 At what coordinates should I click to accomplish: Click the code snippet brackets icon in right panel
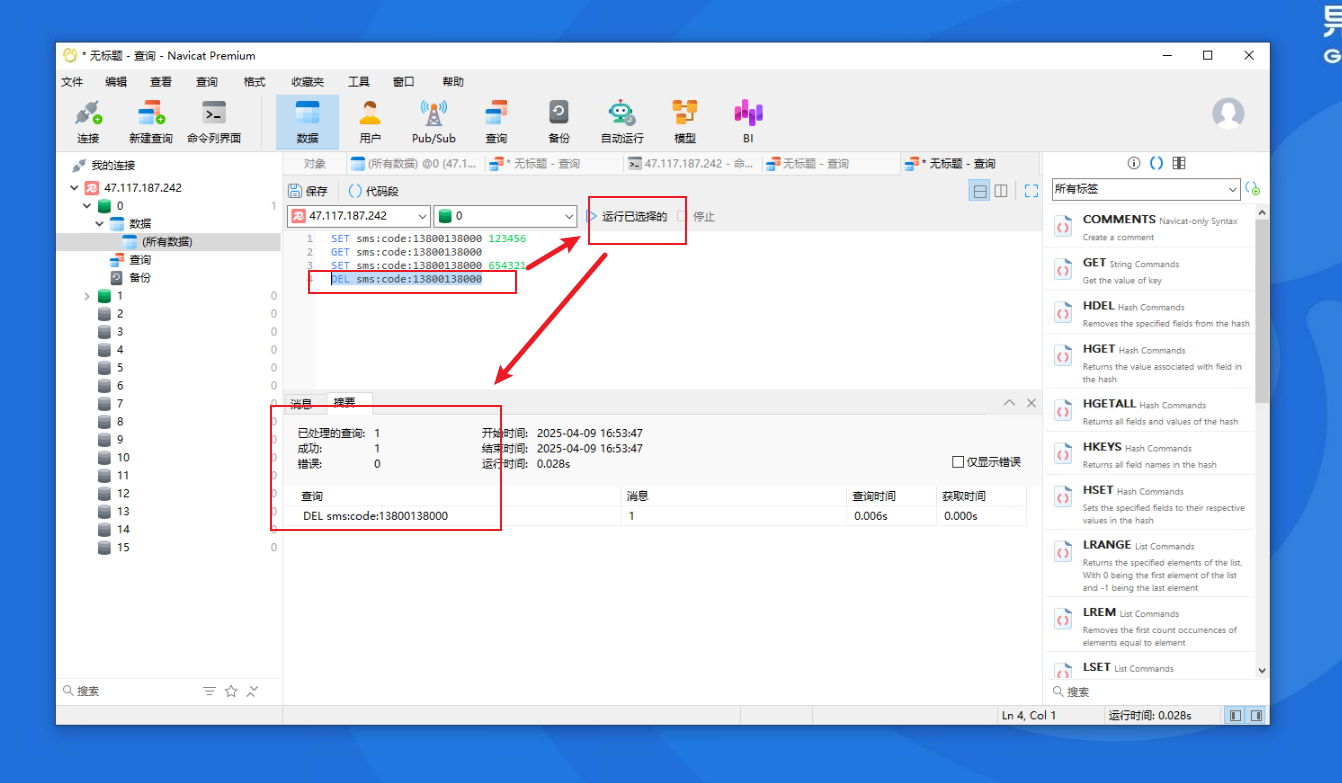[1156, 163]
